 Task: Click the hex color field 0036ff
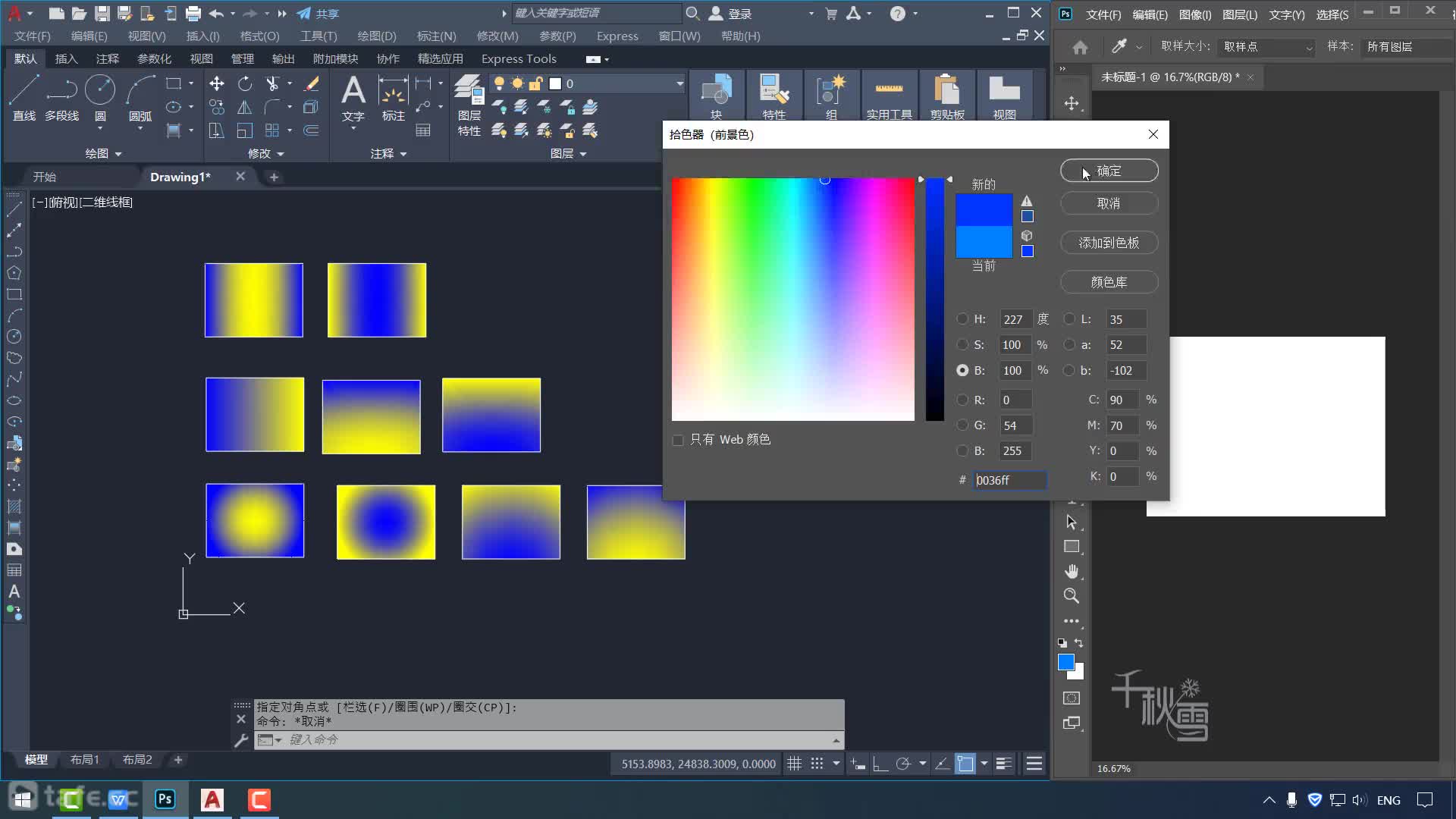click(x=1009, y=480)
